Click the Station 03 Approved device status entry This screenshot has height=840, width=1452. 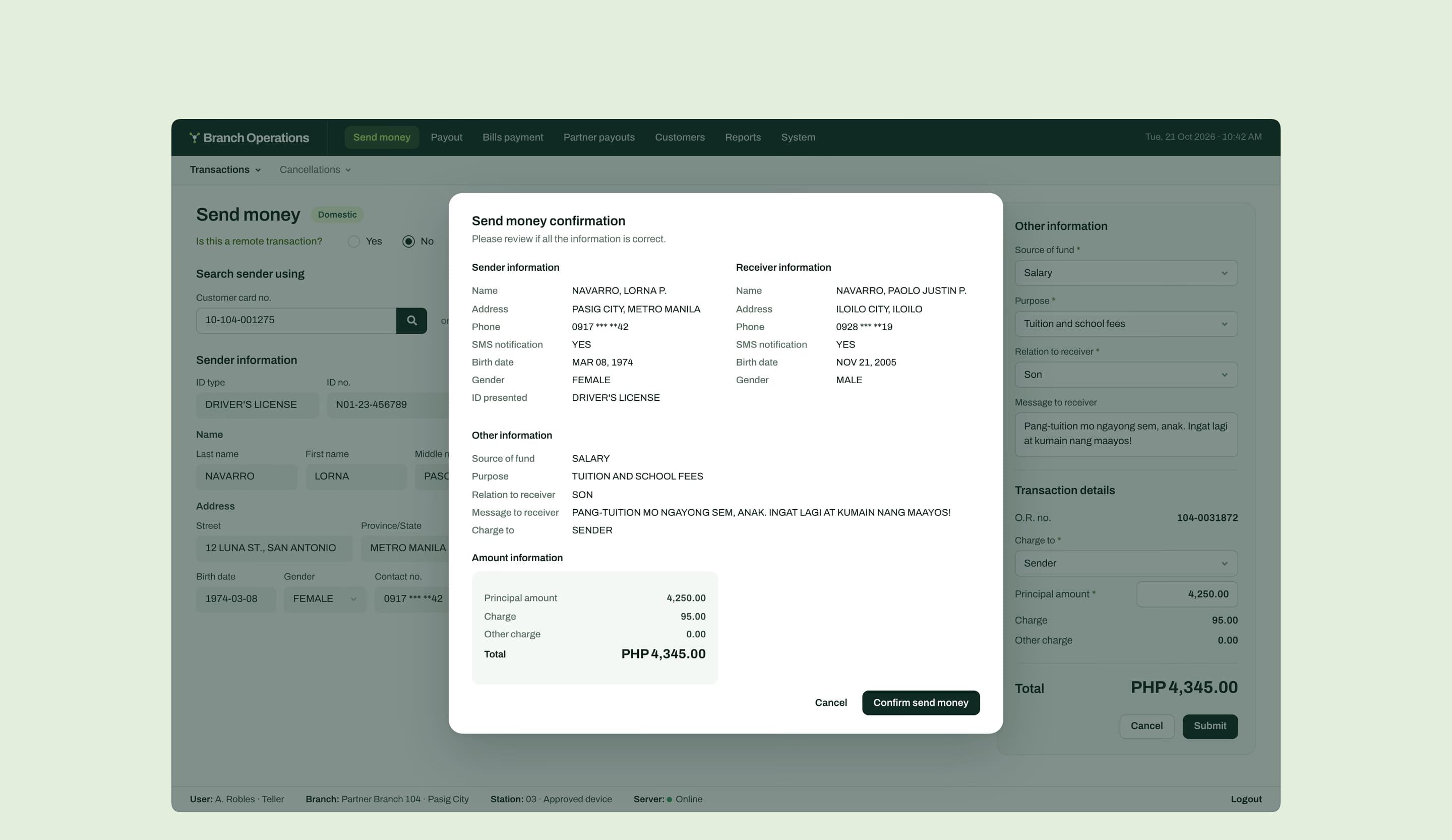point(551,799)
